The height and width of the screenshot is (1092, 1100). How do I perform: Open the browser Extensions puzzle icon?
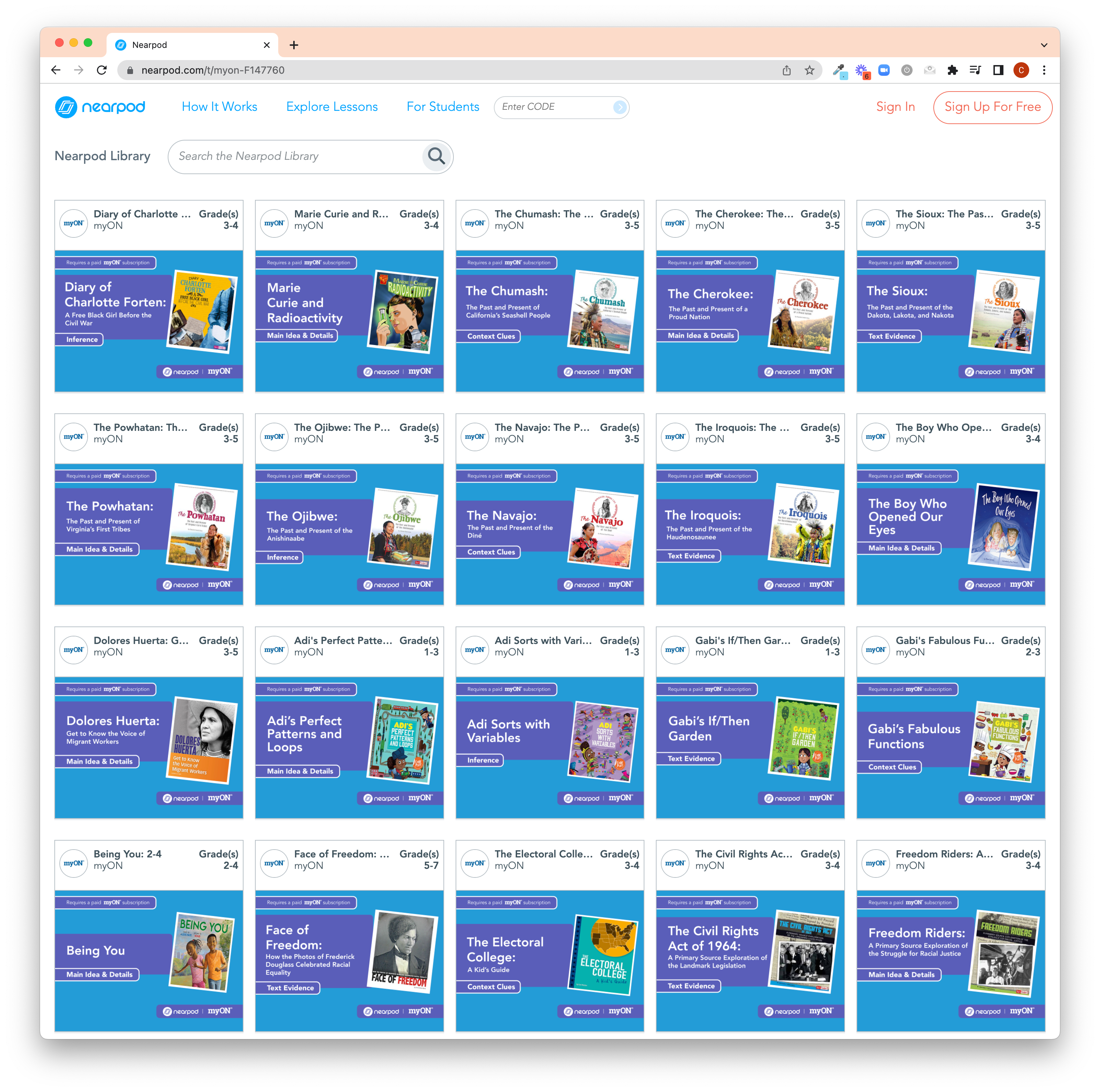point(952,70)
